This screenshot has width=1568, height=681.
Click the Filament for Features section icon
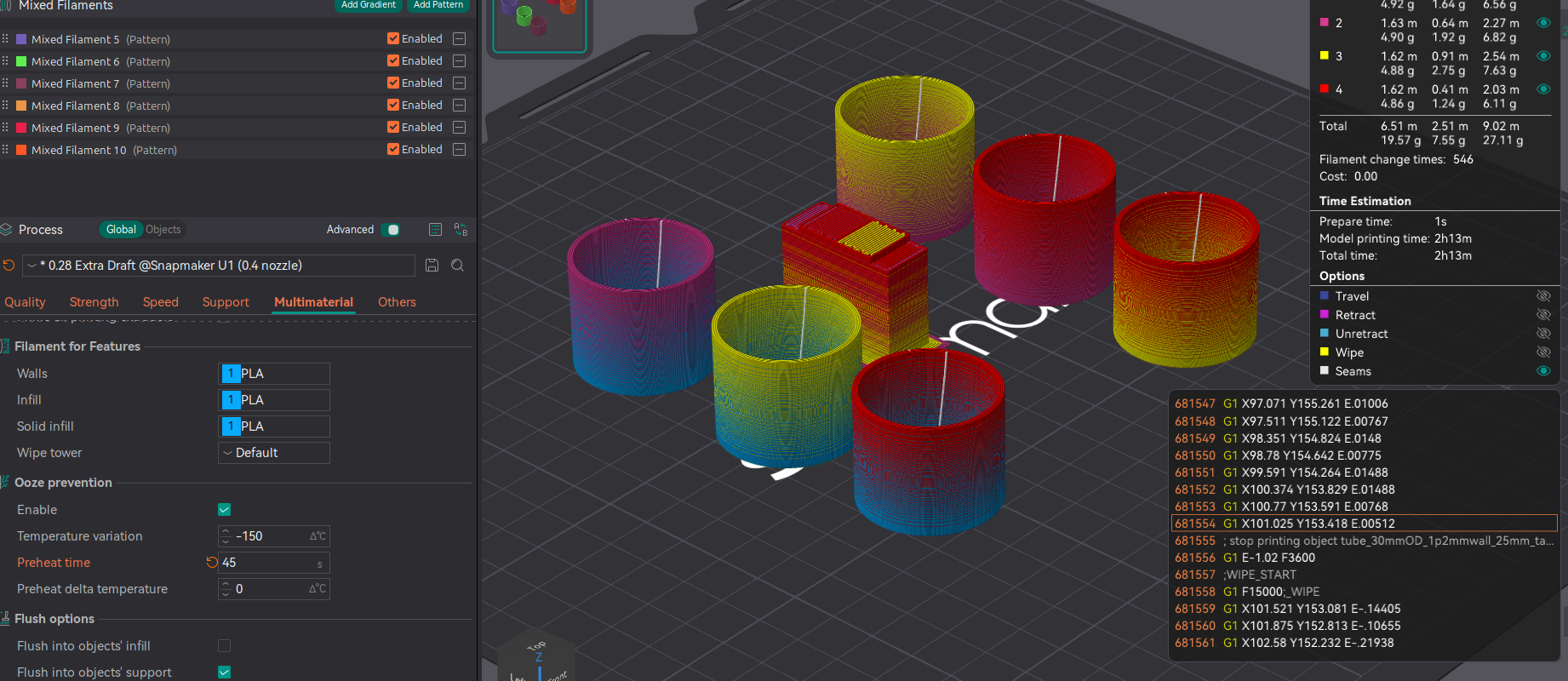tap(5, 346)
